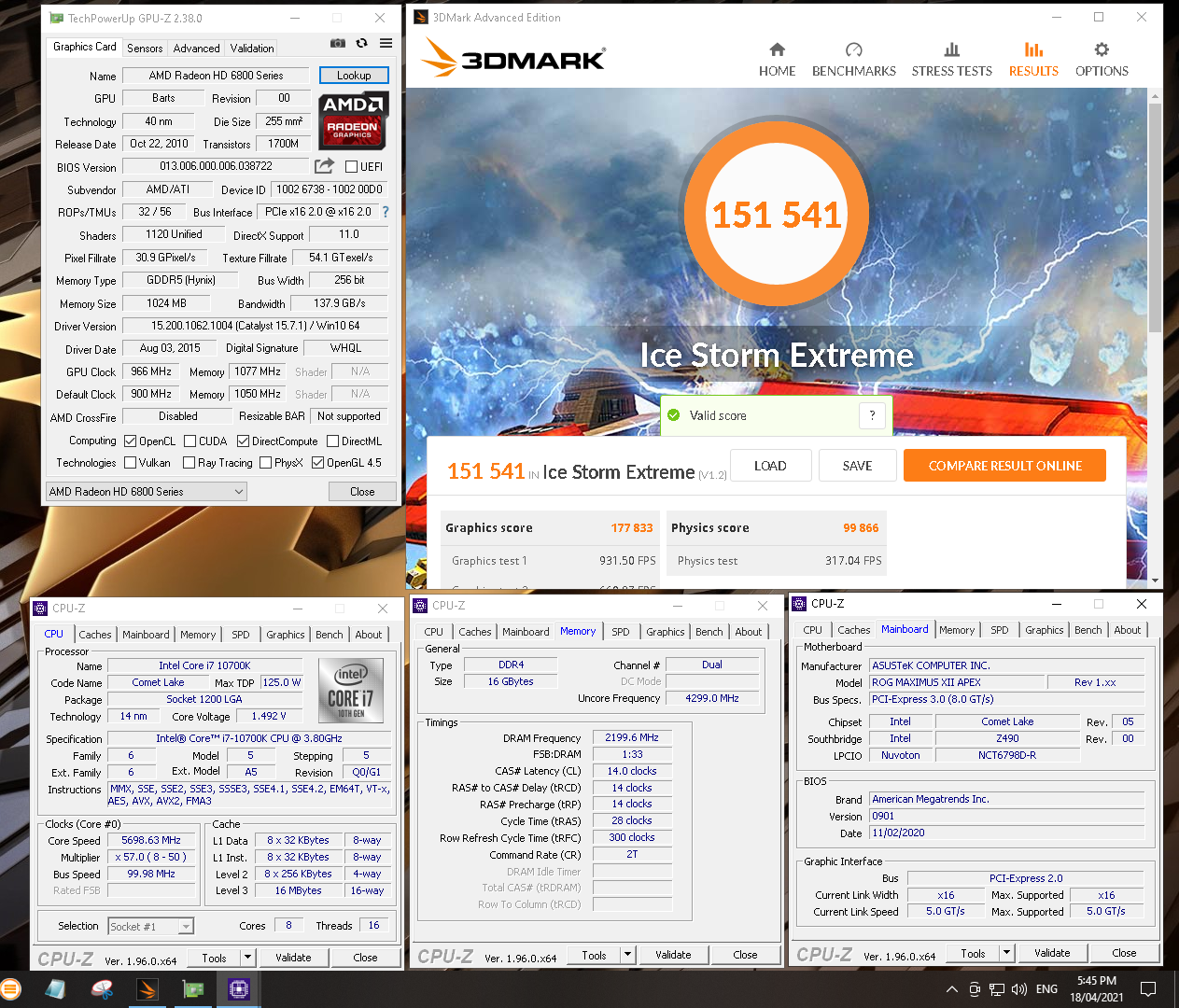
Task: Click the AMD Radeon Graphics logo
Action: pos(354,121)
